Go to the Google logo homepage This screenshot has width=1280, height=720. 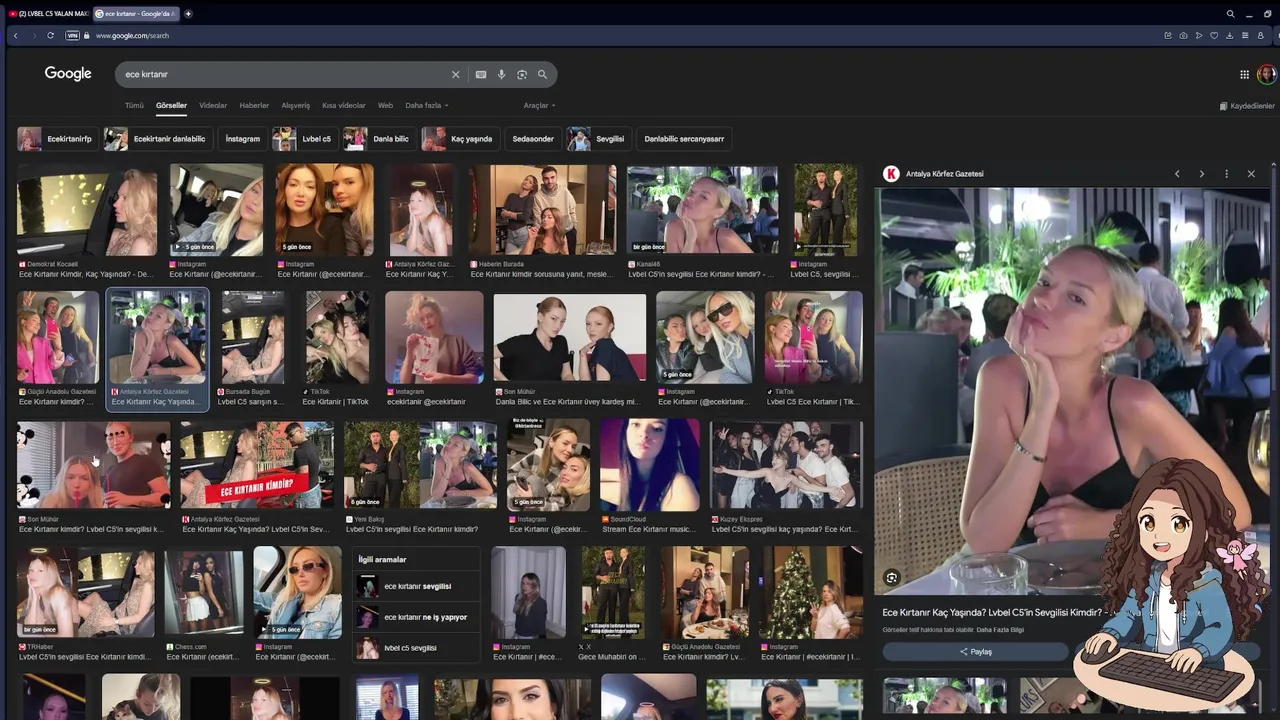click(68, 74)
